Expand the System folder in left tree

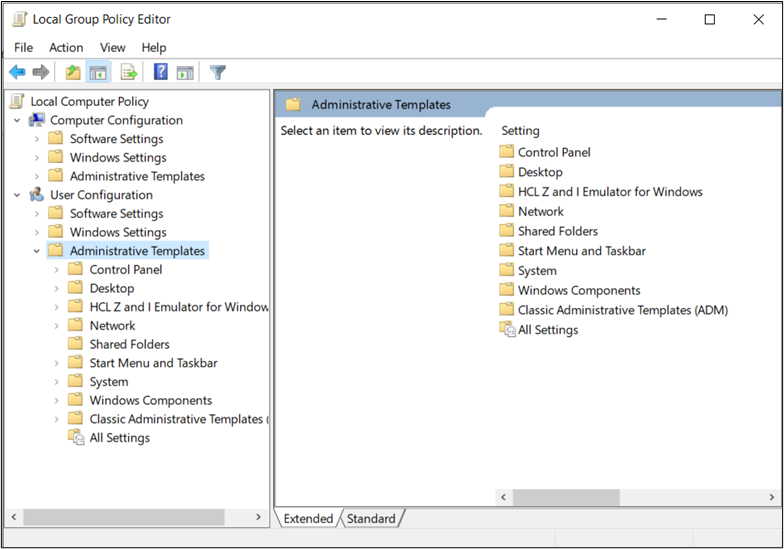point(57,382)
